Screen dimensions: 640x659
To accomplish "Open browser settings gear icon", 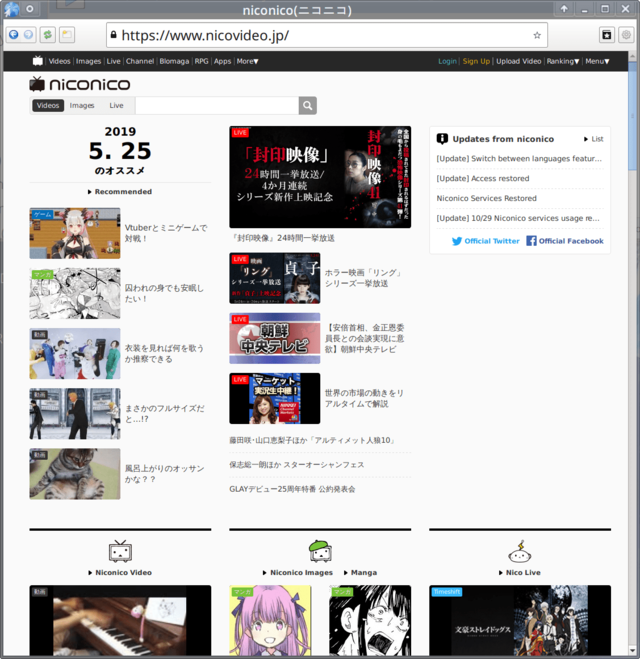I will [x=626, y=35].
